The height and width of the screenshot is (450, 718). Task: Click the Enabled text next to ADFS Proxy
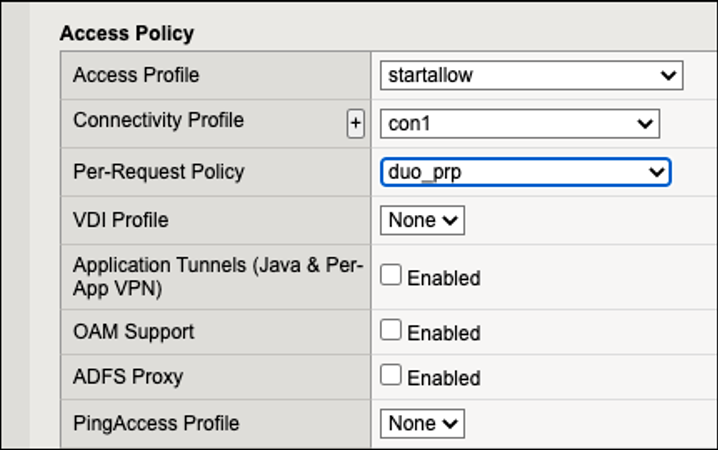[443, 378]
